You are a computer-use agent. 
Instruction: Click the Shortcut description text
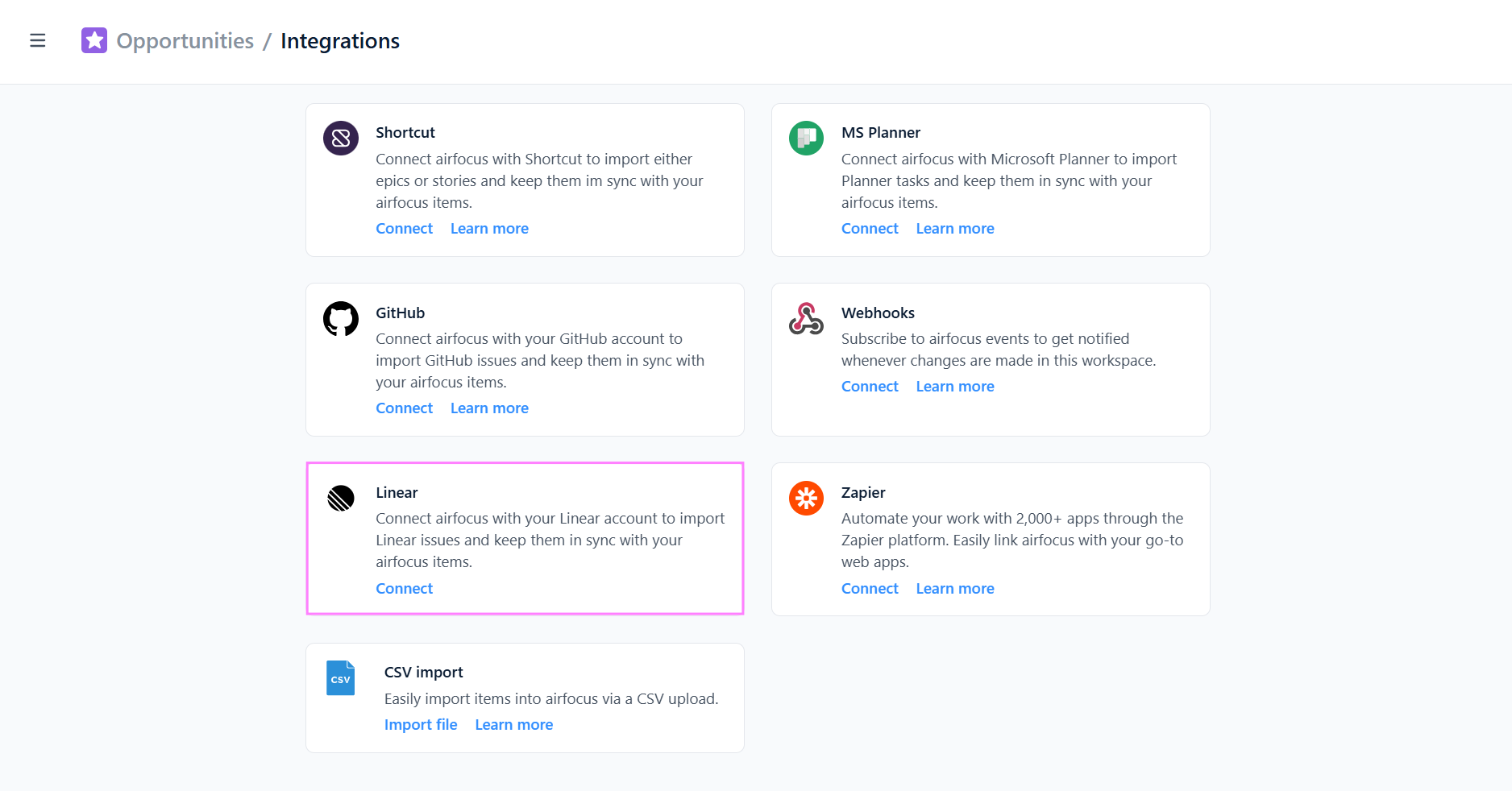(539, 181)
